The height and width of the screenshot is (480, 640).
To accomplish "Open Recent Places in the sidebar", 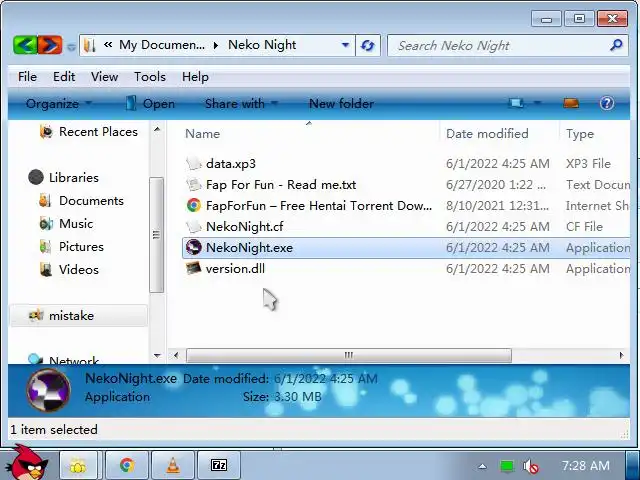I will [x=98, y=132].
